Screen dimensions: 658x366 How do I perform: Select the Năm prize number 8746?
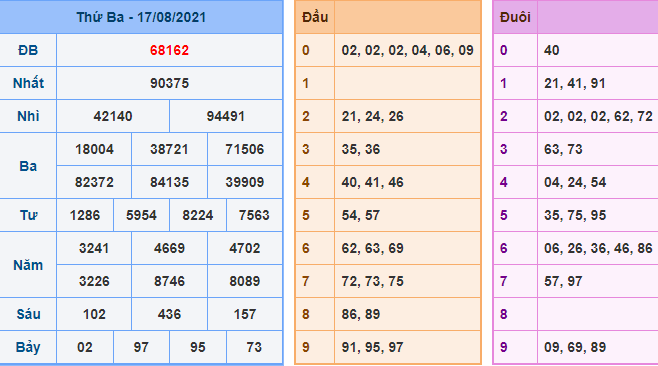[170, 281]
